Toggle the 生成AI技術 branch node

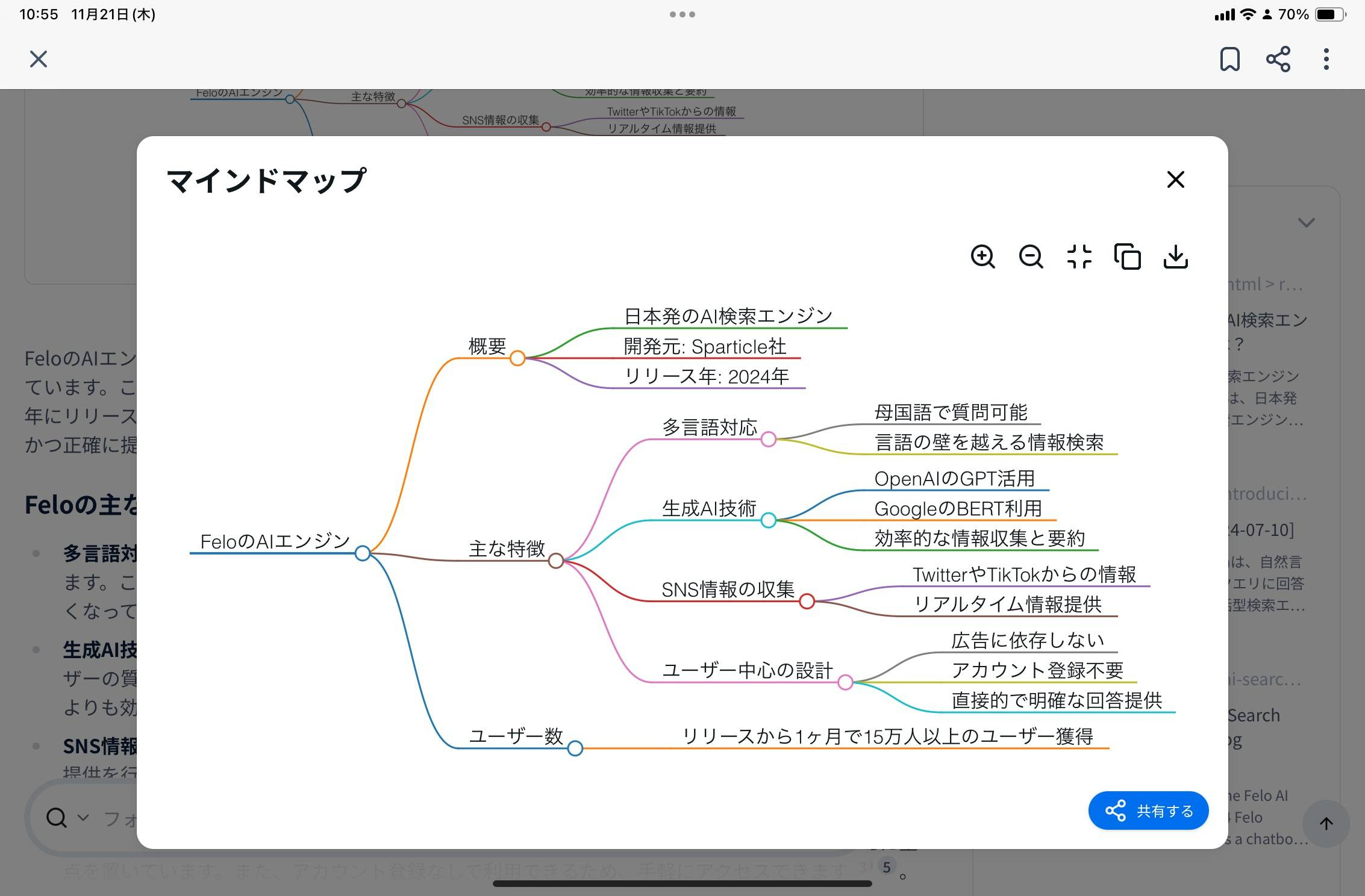[x=768, y=520]
